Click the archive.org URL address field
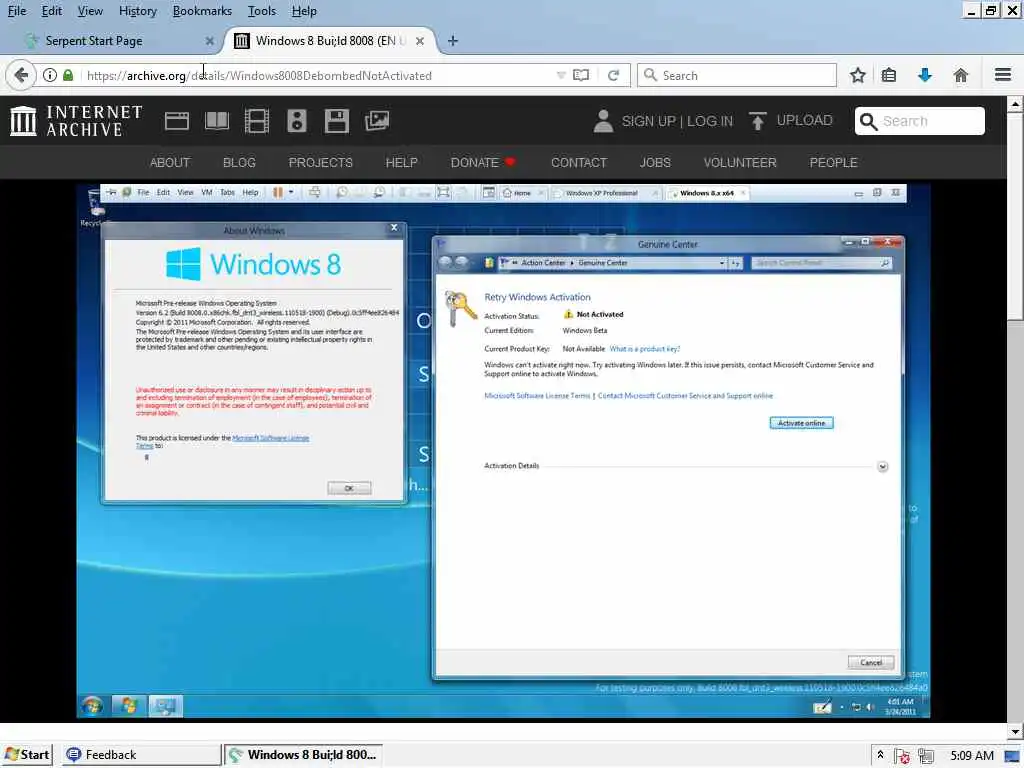This screenshot has height=768, width=1024. click(x=313, y=76)
